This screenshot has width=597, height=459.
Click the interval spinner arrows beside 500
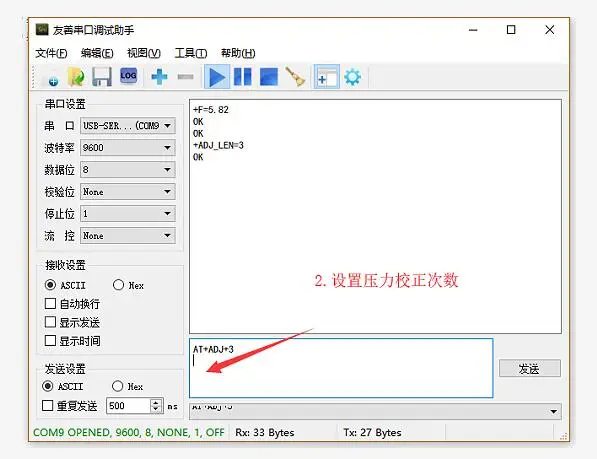tap(156, 406)
